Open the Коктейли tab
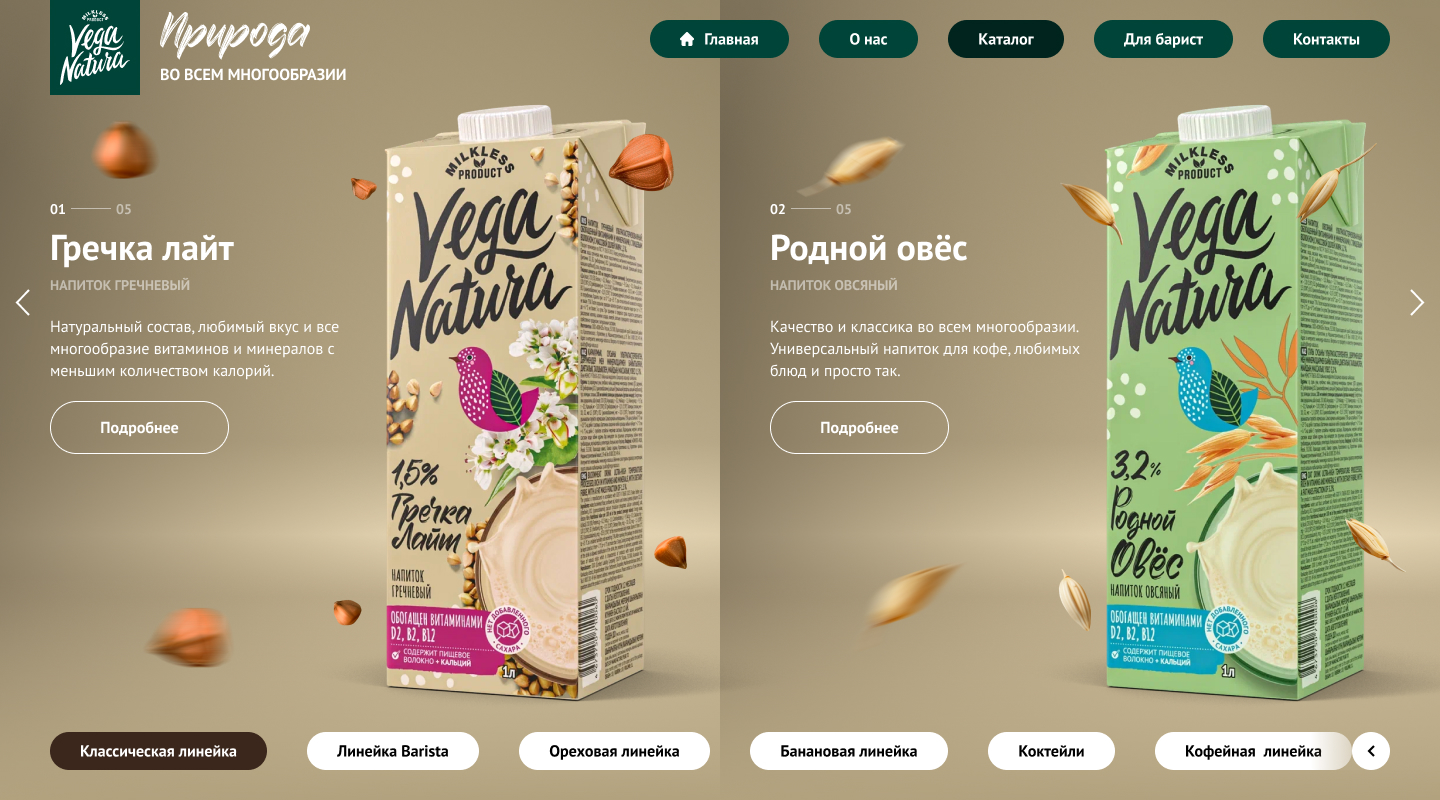 click(x=1051, y=751)
